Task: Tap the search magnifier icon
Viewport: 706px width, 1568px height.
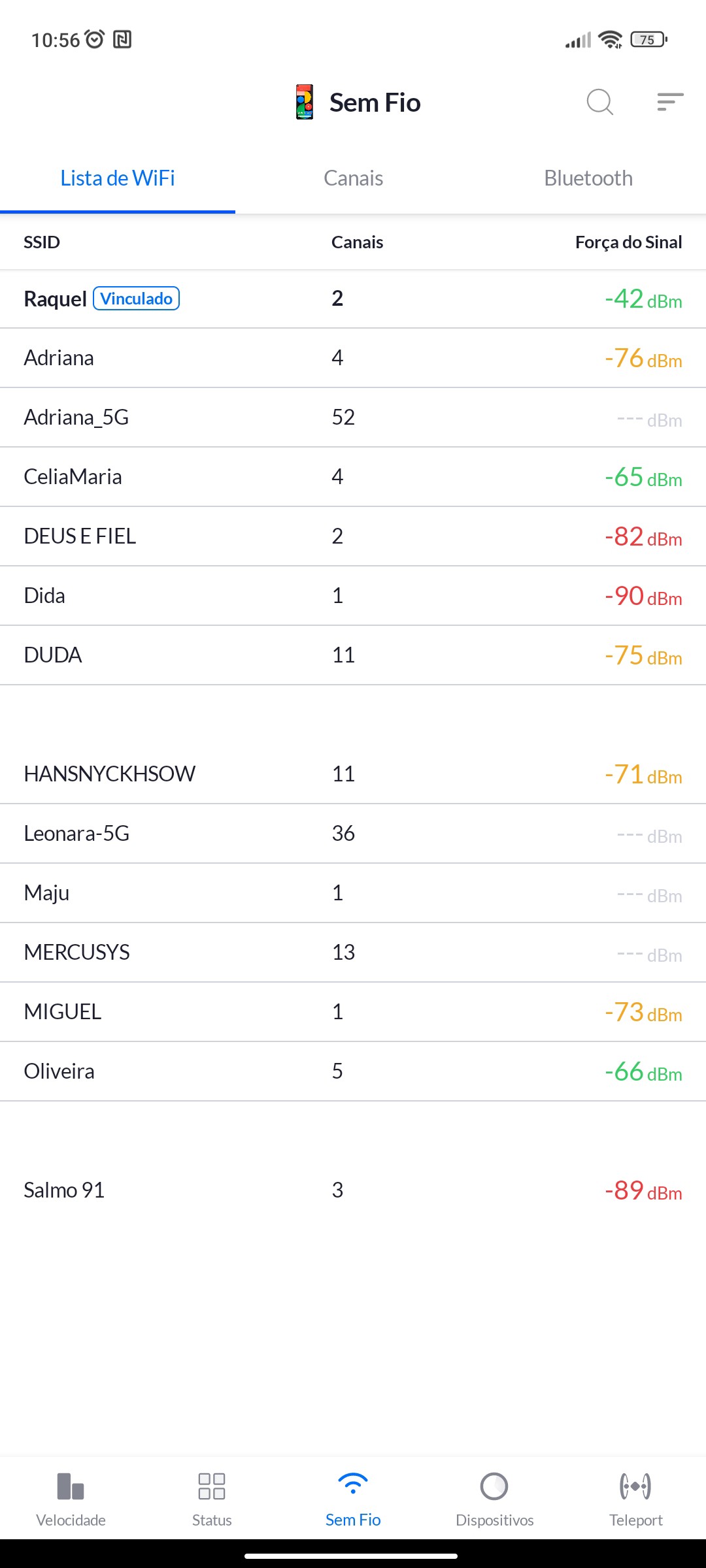Action: pyautogui.click(x=599, y=102)
